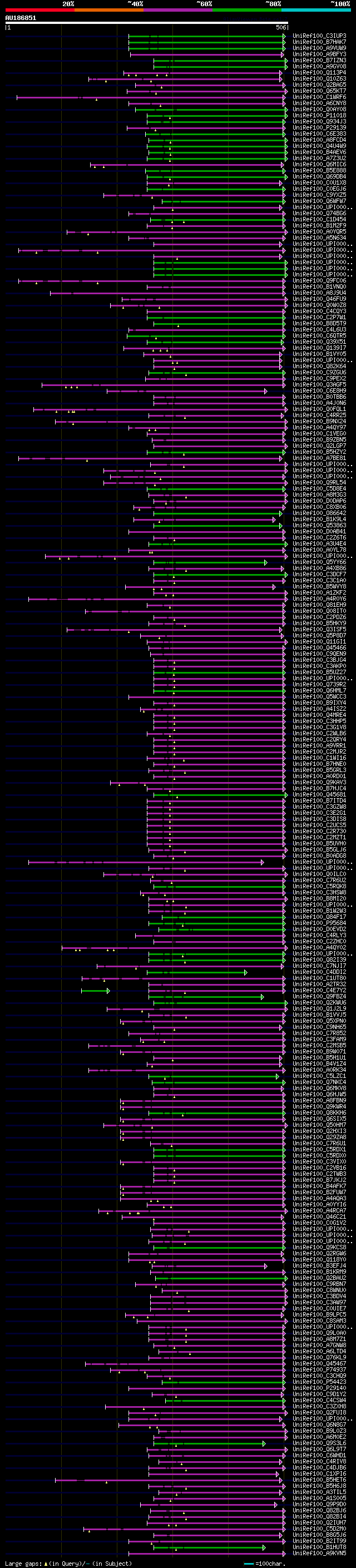Select hit UniRef100_C0EGJ6

(x=319, y=189)
